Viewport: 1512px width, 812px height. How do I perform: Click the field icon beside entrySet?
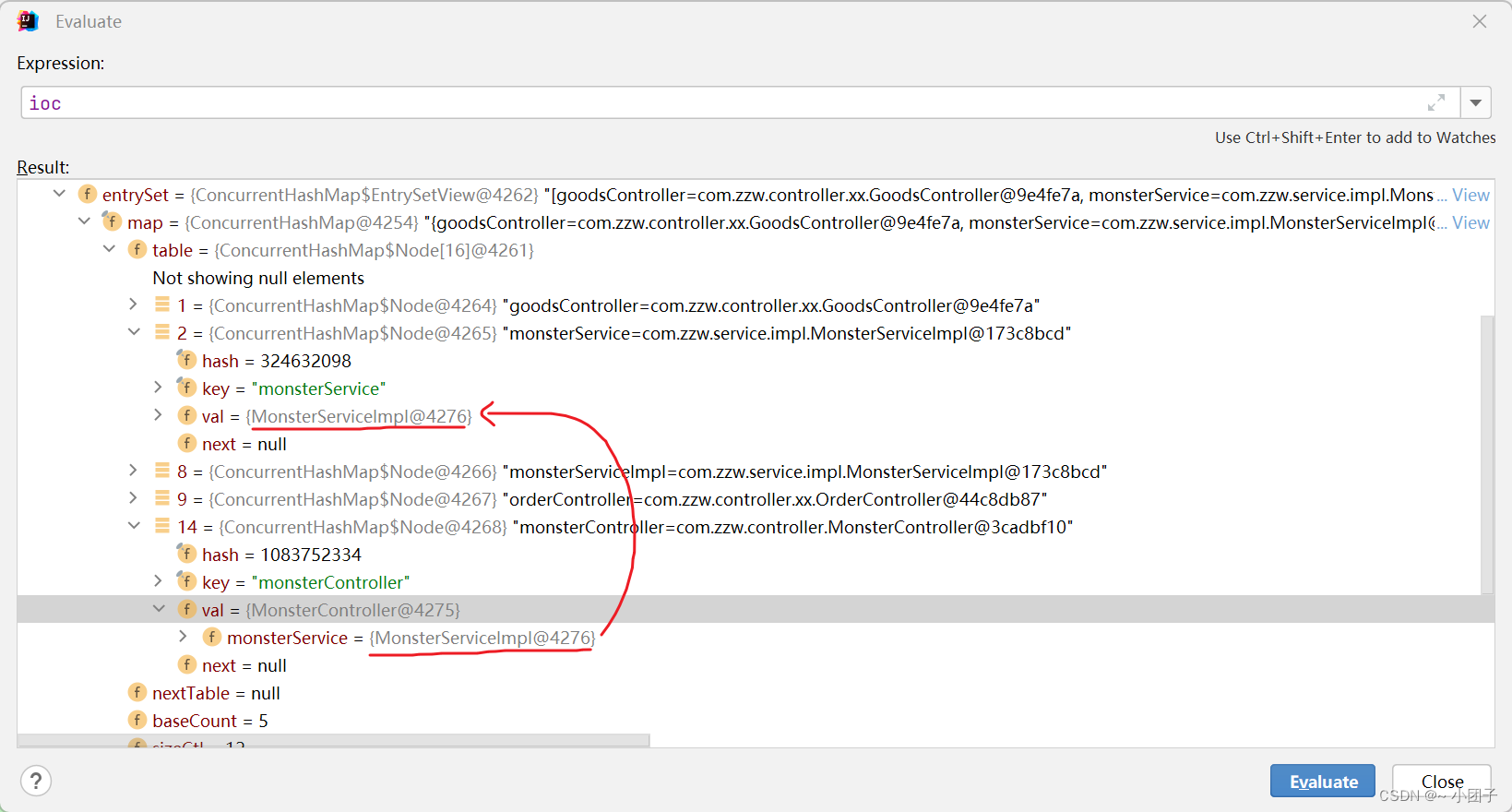88,194
